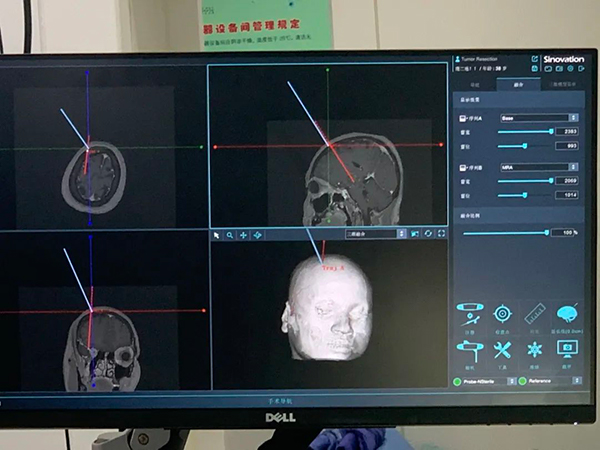The height and width of the screenshot is (450, 600).
Task: Adjust the MRA window level slider at 1014
Action: 525,195
